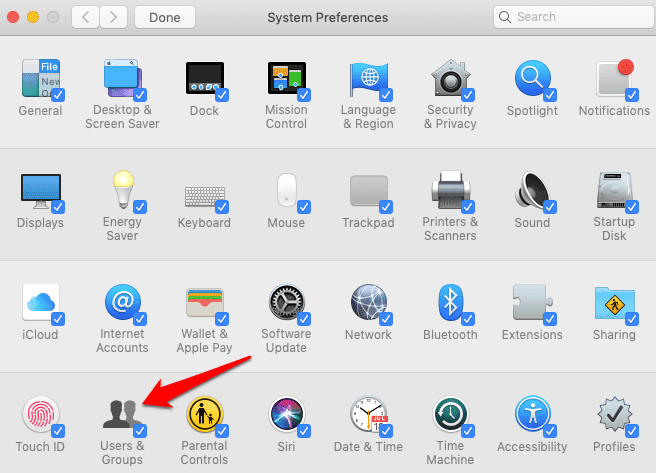Toggle the Siri checkbox
Viewport: 656px width, 473px height.
(x=304, y=431)
